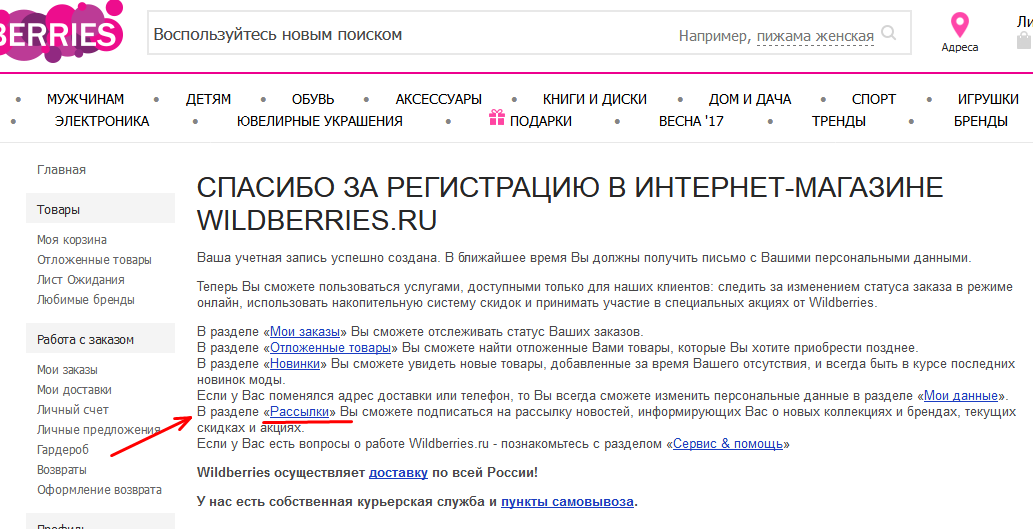
Task: Open the Адреса location pin icon
Action: [959, 26]
